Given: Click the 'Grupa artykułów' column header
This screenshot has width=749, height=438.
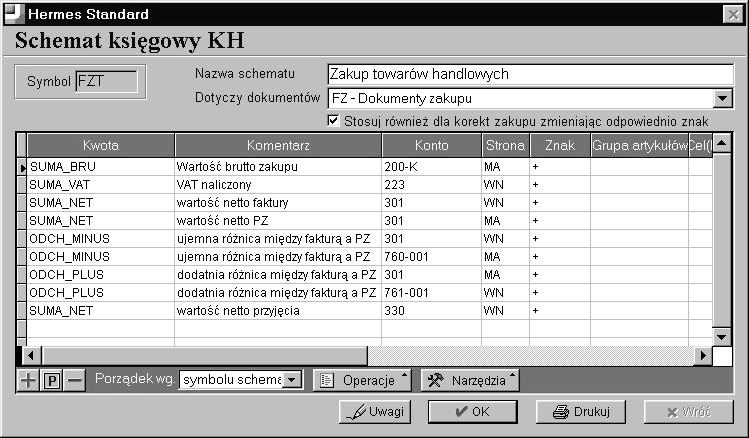Looking at the screenshot, I should point(640,145).
